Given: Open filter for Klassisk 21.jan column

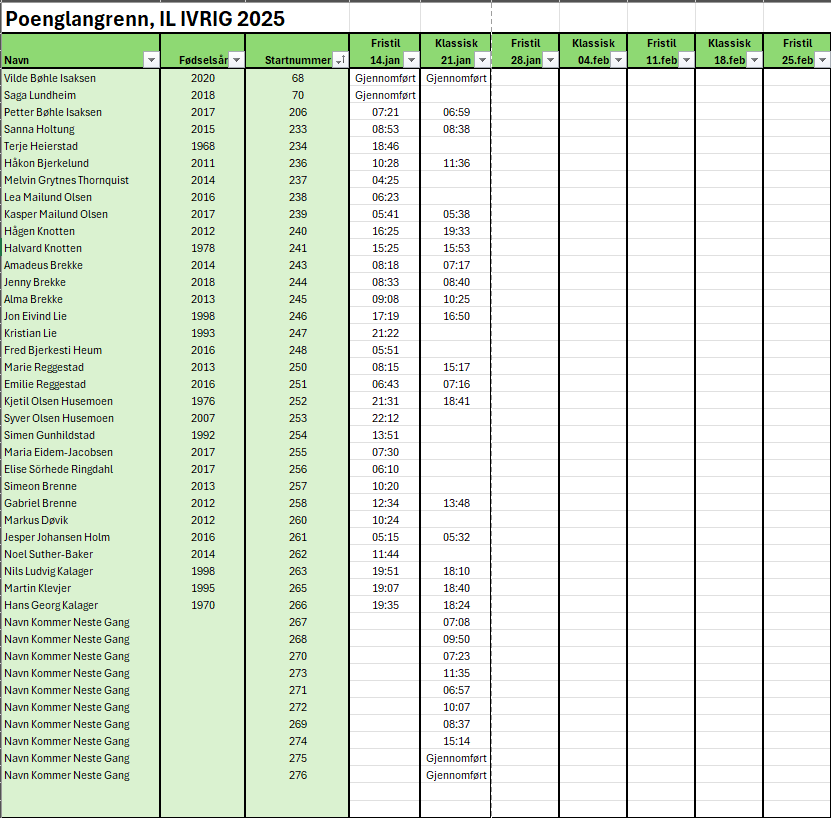Looking at the screenshot, I should click(x=481, y=60).
